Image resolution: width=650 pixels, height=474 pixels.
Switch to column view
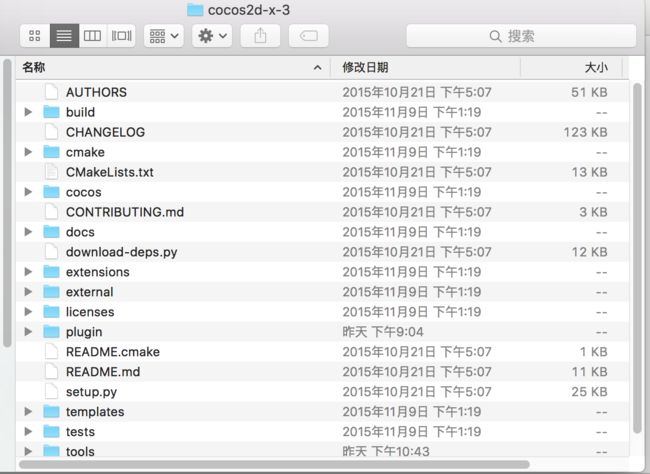click(x=92, y=36)
